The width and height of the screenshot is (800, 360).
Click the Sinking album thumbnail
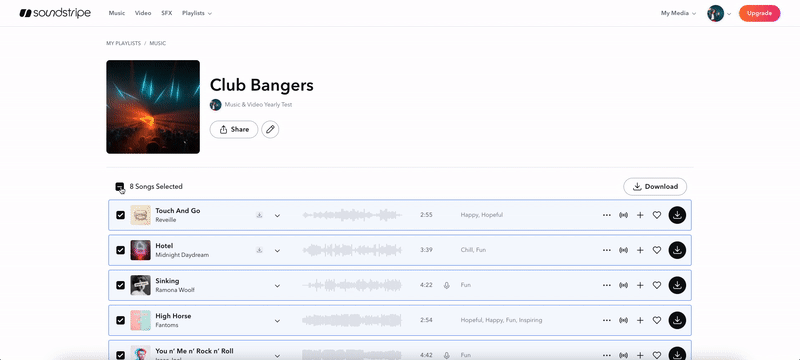(140, 286)
